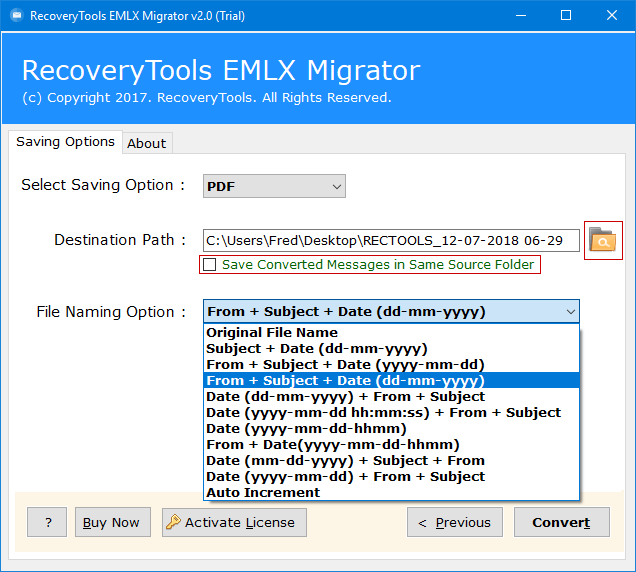Open help with the ? button
Image resolution: width=636 pixels, height=572 pixels.
tap(47, 522)
